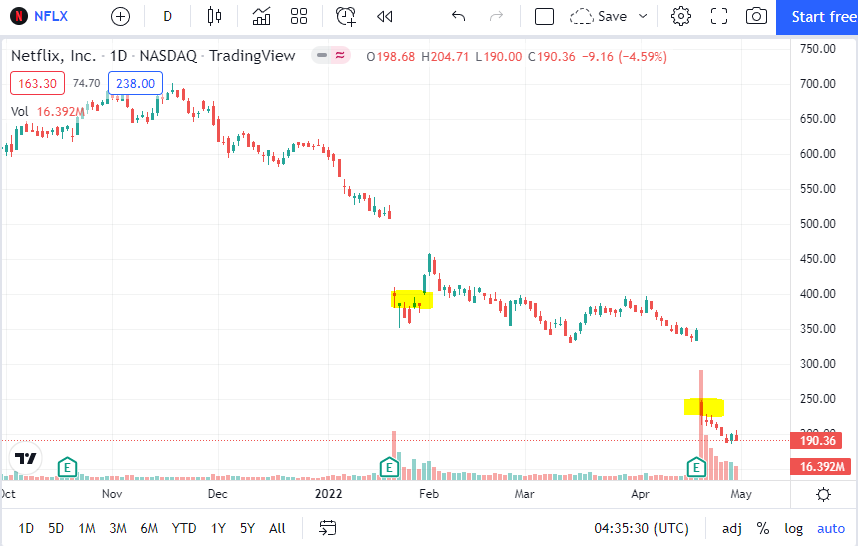This screenshot has width=858, height=546.
Task: Show All available data range
Action: coord(277,528)
